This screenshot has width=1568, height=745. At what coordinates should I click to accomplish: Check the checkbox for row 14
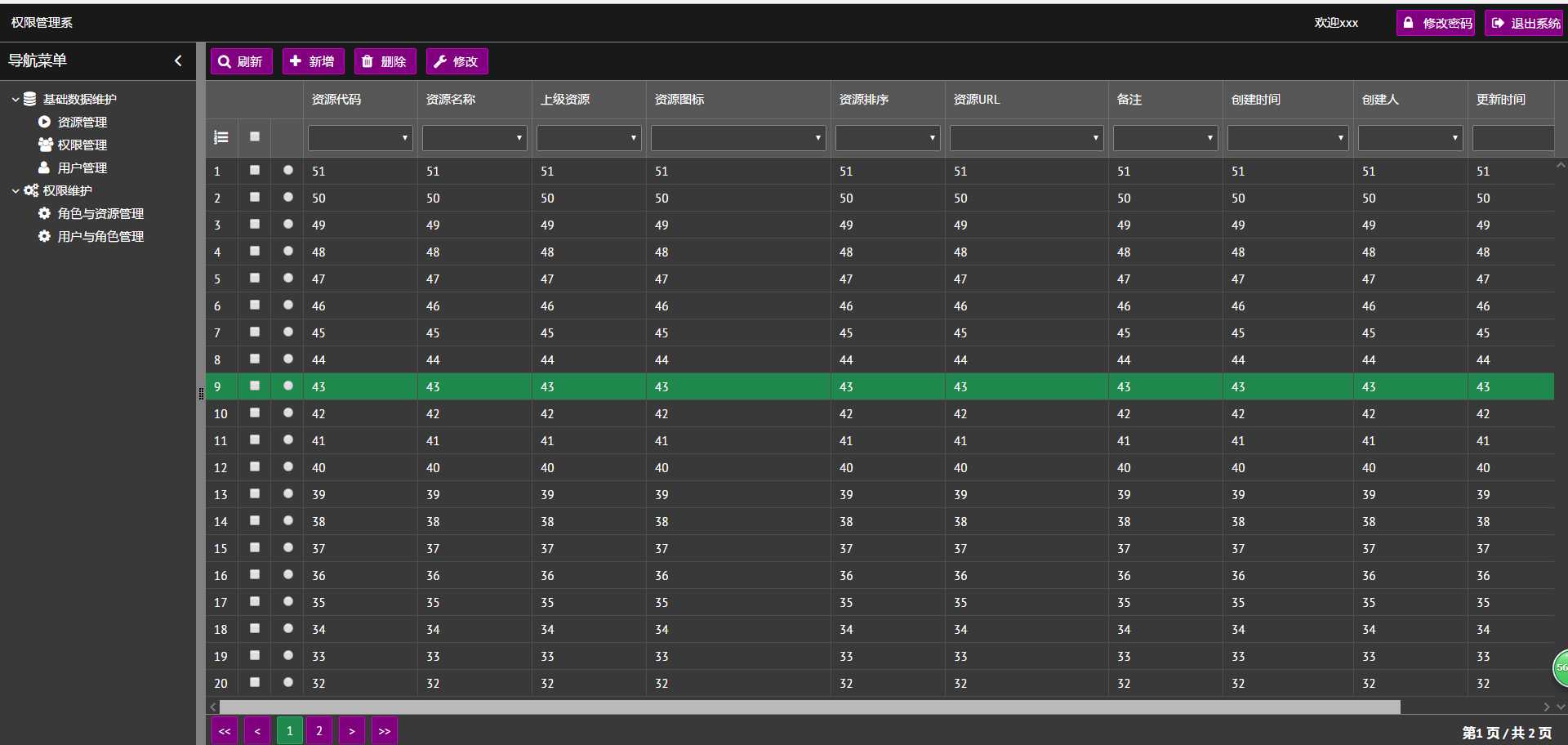click(255, 521)
